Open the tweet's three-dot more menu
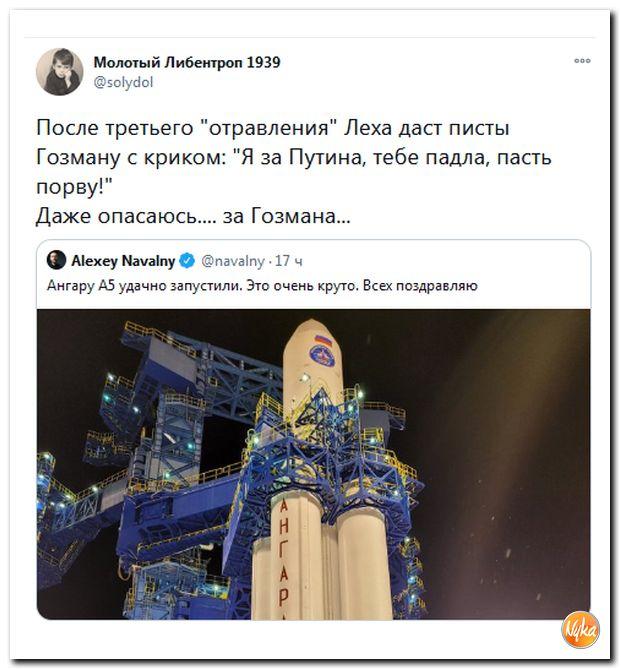Image resolution: width=621 pixels, height=670 pixels. pos(582,61)
